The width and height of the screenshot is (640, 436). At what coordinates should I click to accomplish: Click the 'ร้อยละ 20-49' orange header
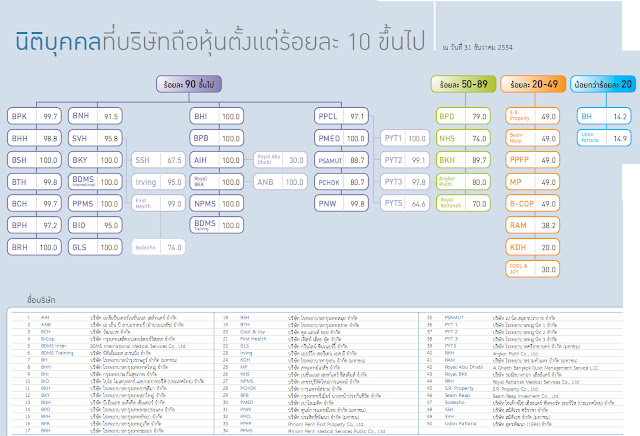533,84
